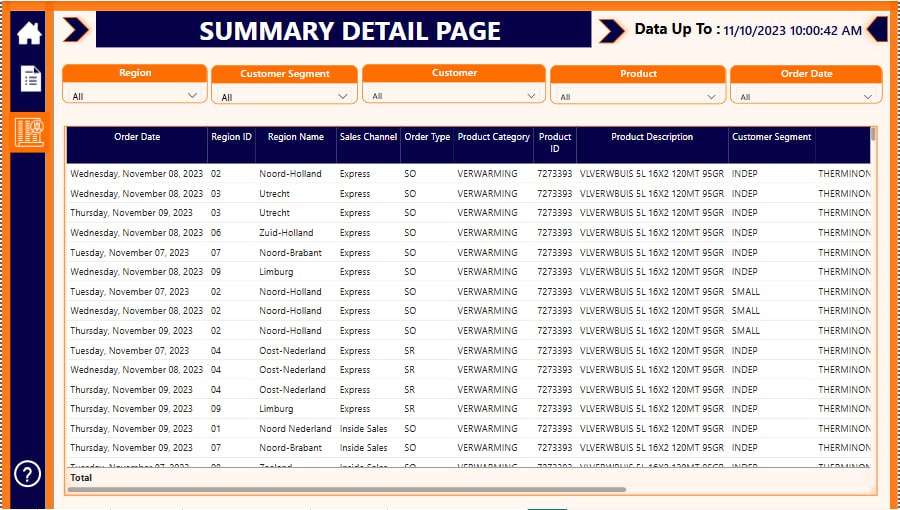
Task: Click the arrow icon left of page title
Action: pyautogui.click(x=76, y=31)
